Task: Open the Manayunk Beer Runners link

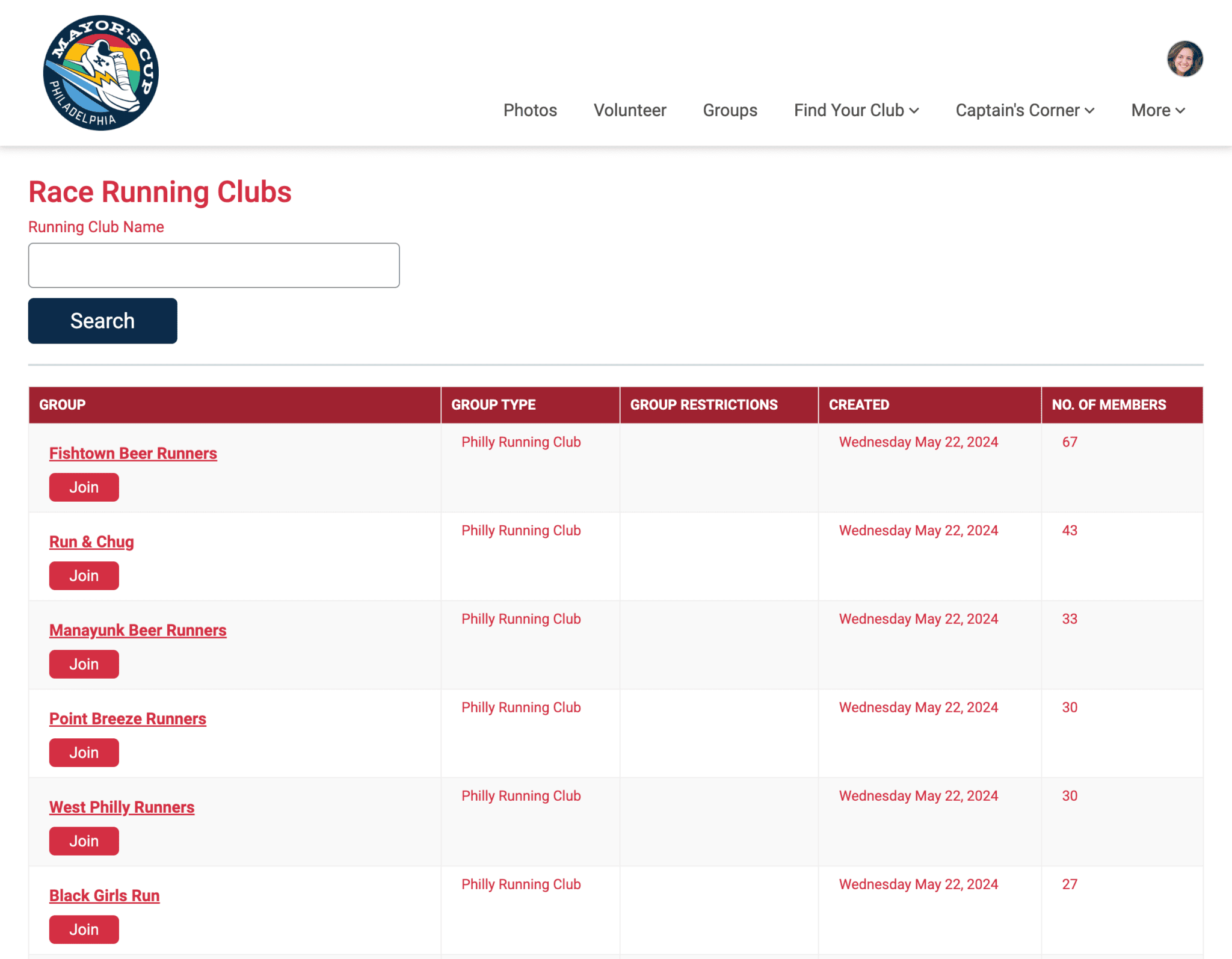Action: tap(138, 630)
